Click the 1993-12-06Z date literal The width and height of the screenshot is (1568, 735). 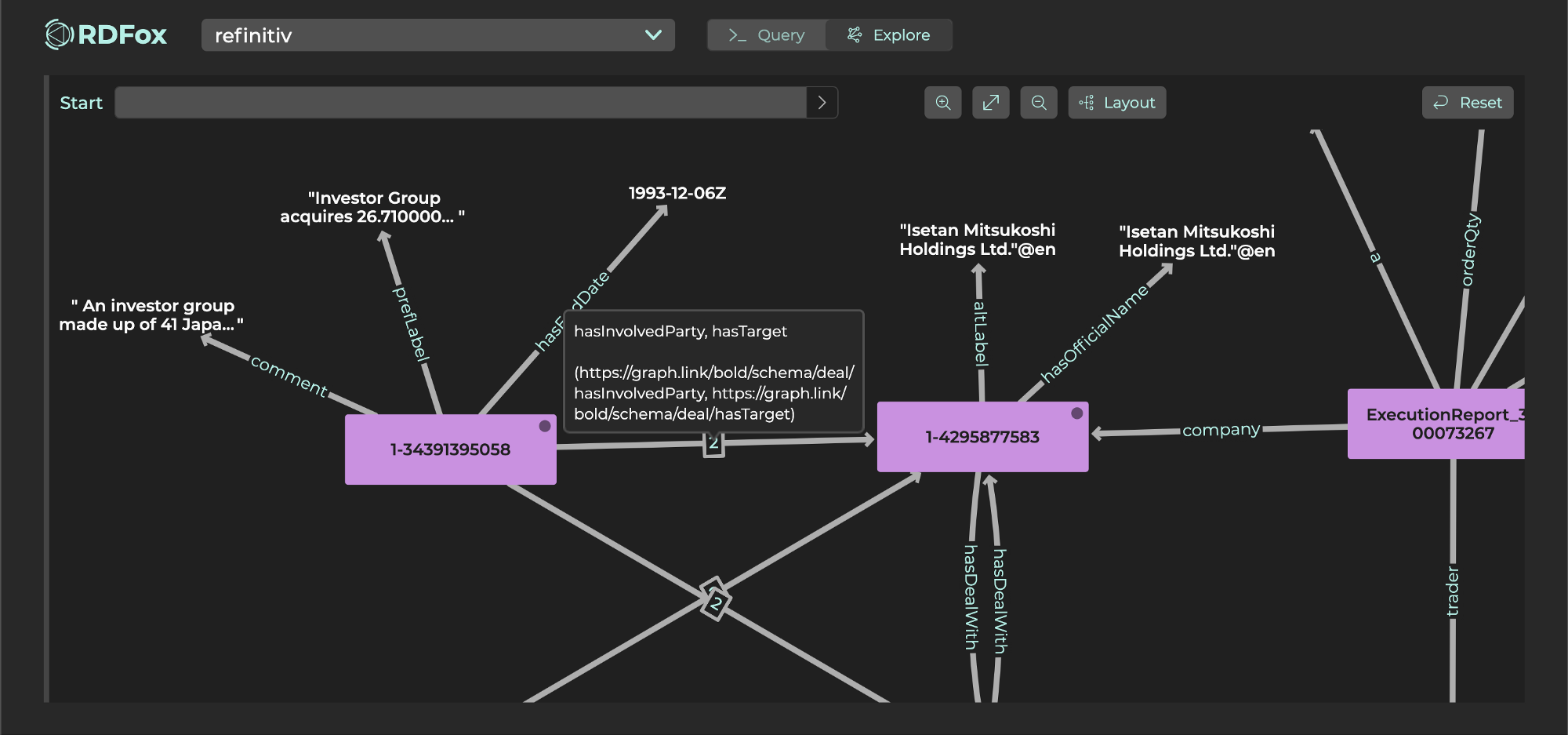point(677,193)
